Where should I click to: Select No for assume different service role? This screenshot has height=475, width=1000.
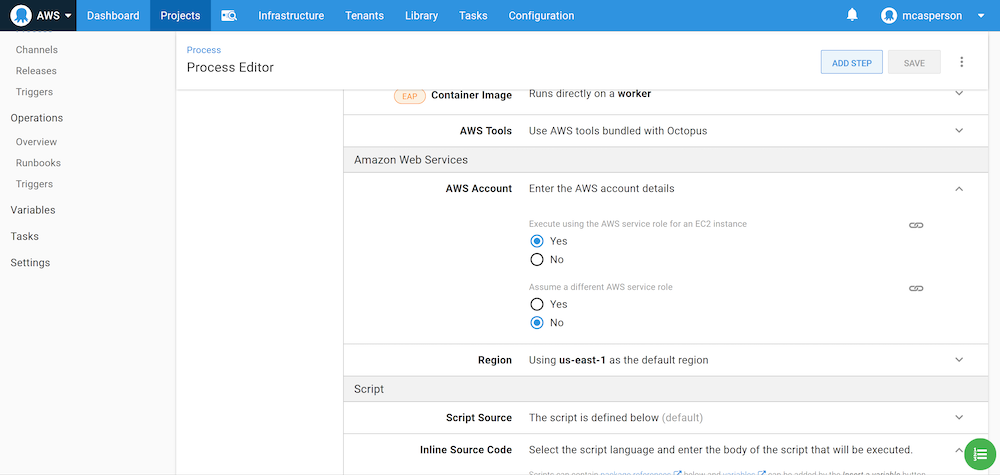[x=537, y=323]
